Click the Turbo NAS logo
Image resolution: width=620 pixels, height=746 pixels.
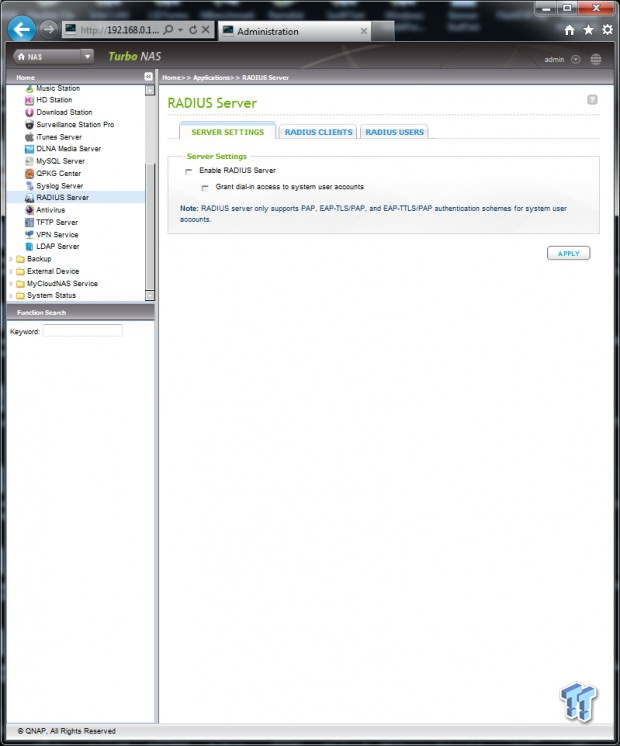[x=135, y=56]
